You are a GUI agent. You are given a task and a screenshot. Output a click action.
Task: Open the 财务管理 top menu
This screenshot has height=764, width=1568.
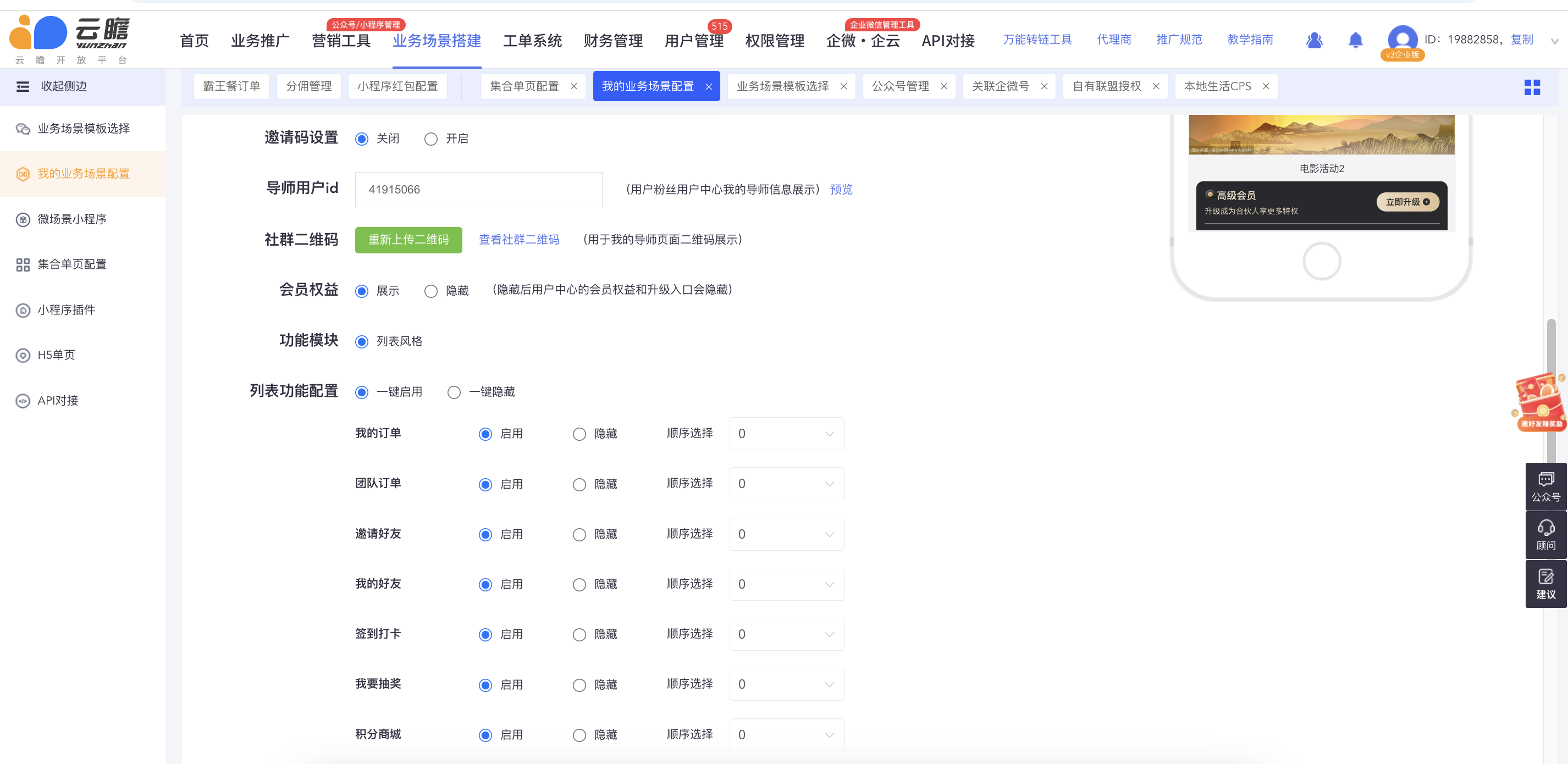(612, 41)
